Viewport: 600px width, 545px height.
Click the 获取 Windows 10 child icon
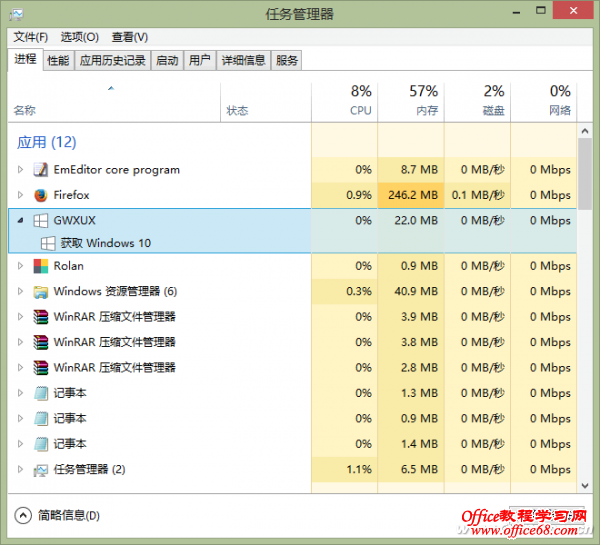click(x=48, y=243)
